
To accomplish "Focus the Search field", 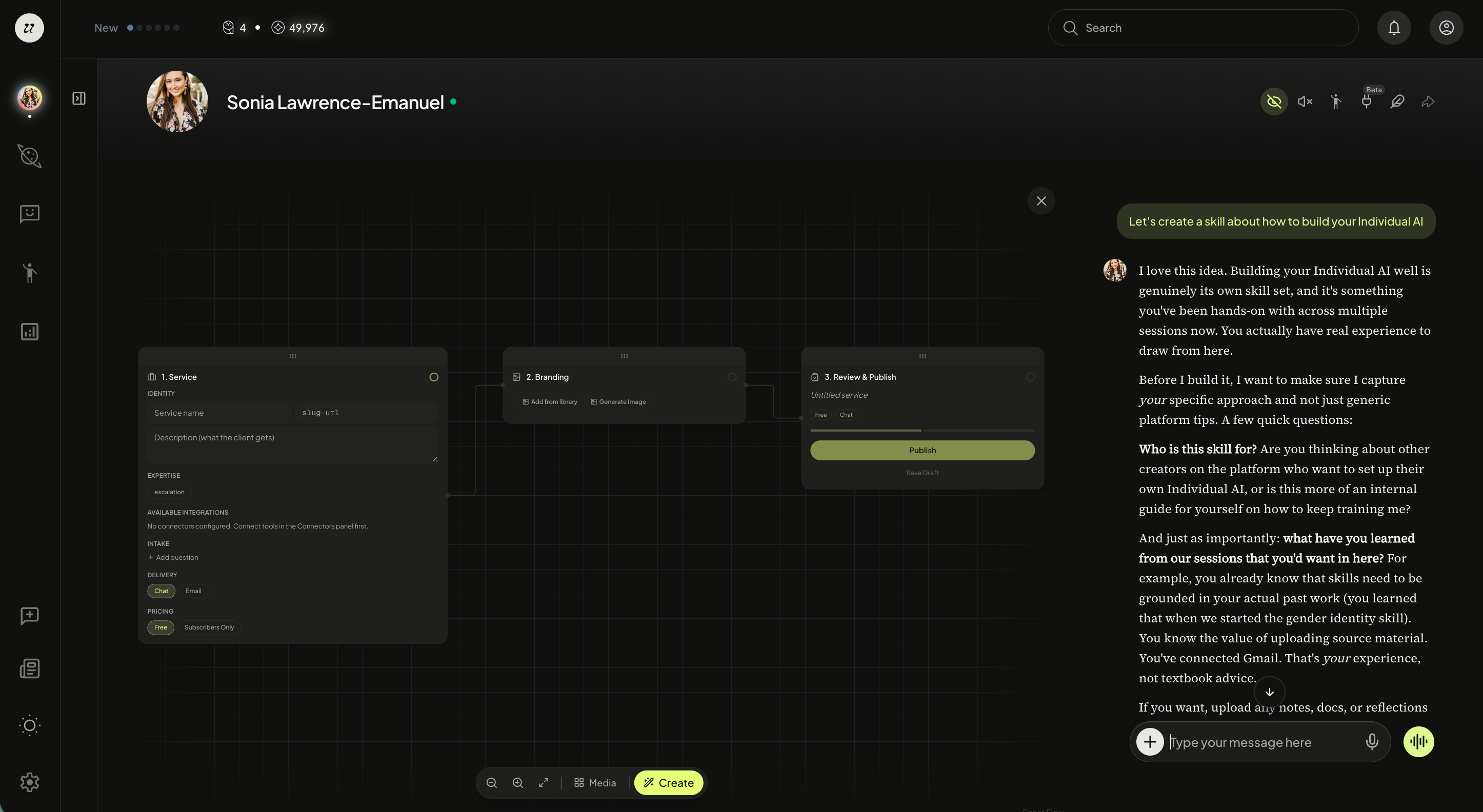I will [x=1203, y=28].
